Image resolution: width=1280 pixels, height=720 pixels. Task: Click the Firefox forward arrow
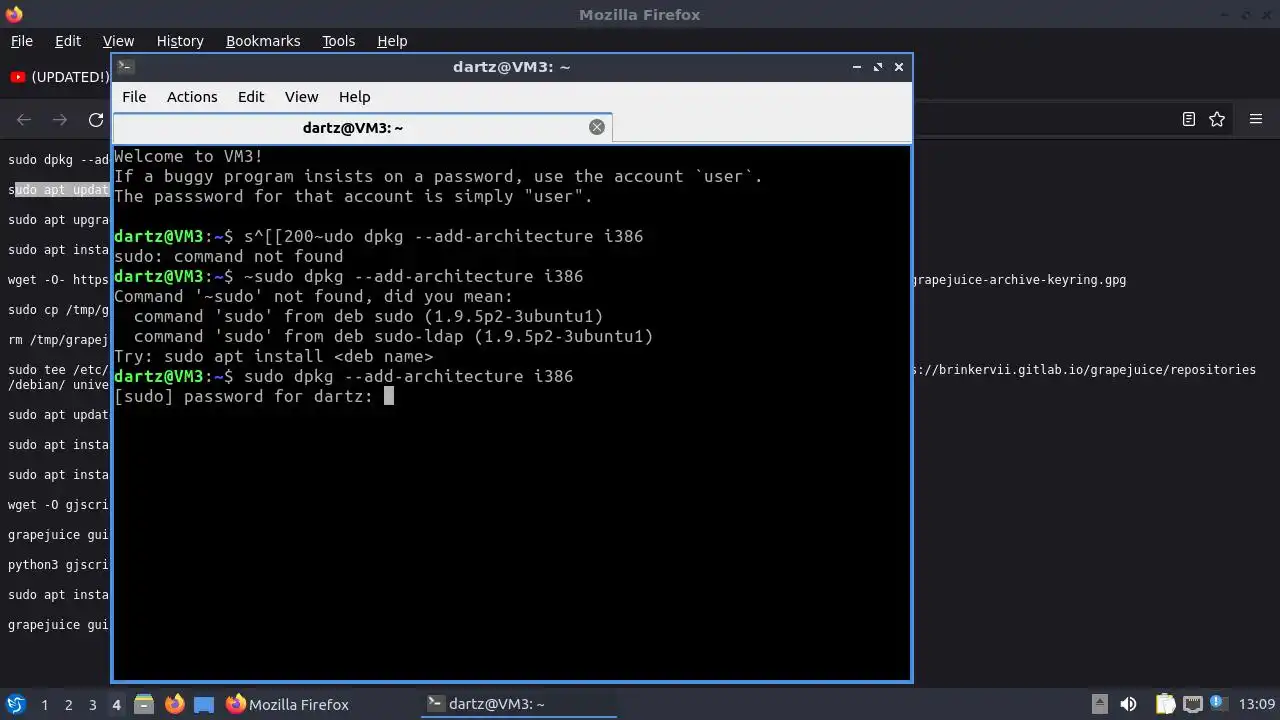pos(60,120)
